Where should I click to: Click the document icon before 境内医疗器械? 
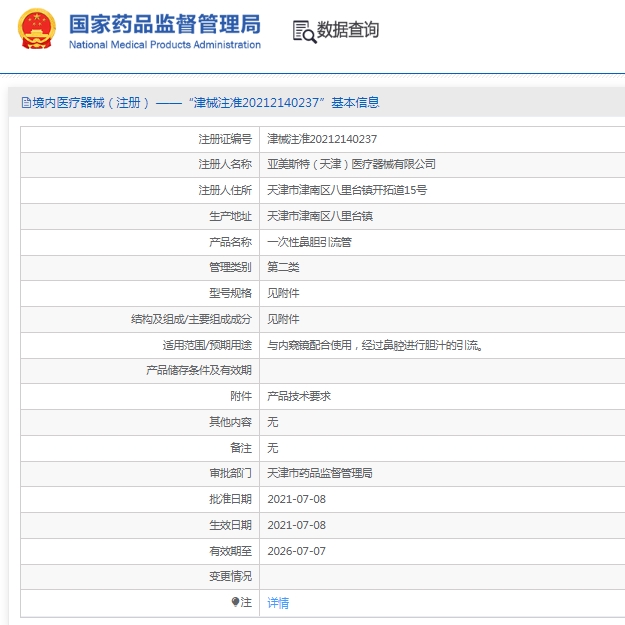pyautogui.click(x=26, y=103)
